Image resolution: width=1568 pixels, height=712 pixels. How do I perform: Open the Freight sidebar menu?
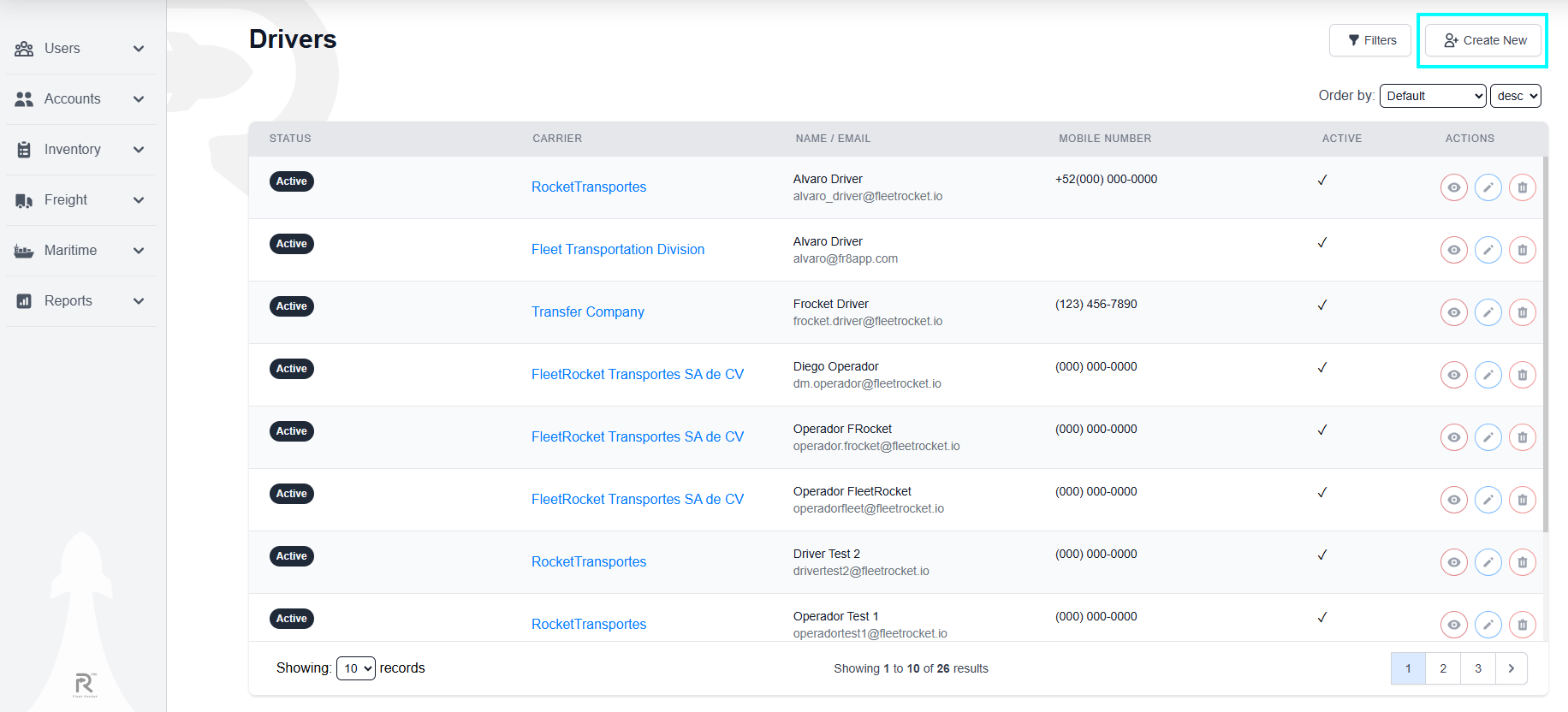tap(82, 200)
